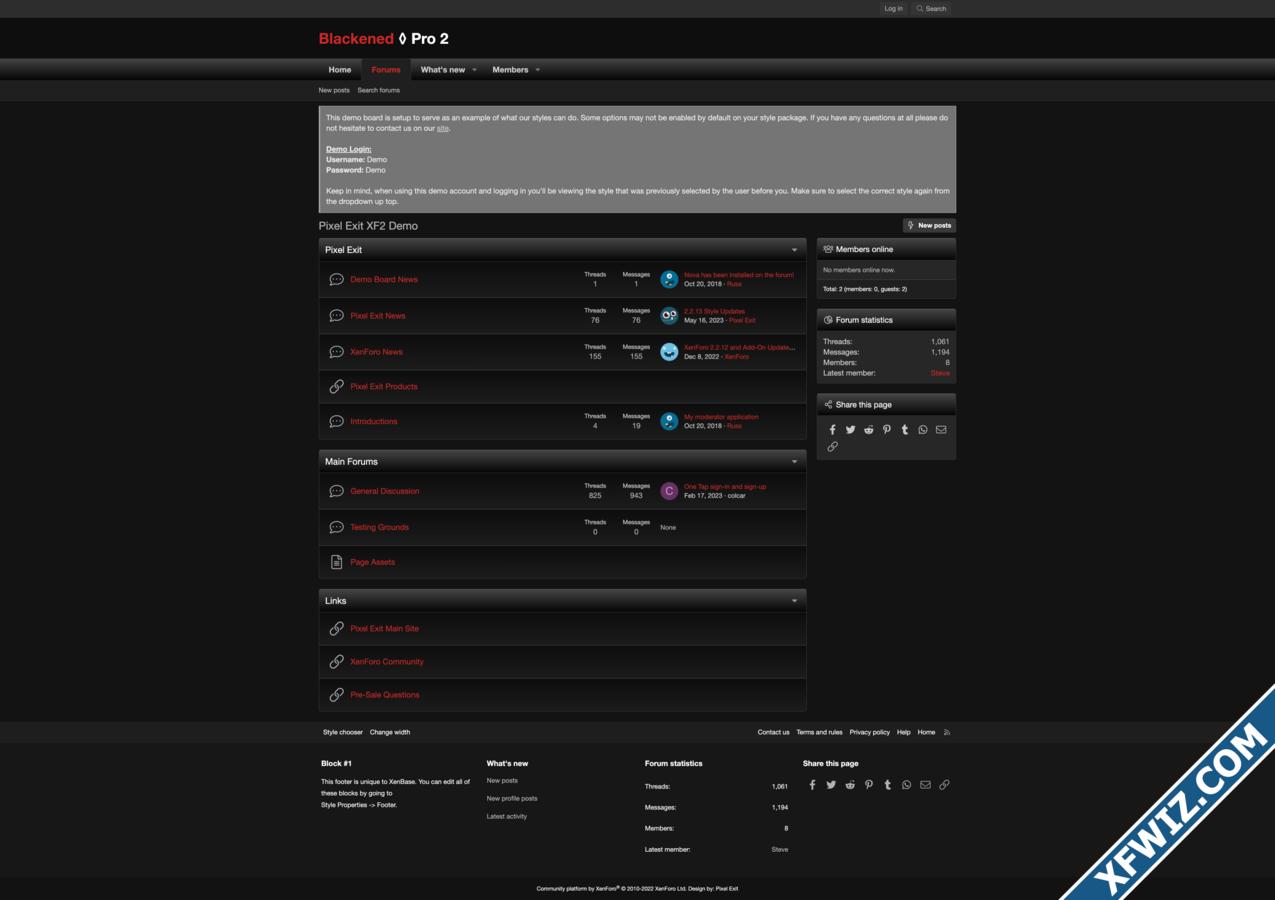
Task: Open the Testing Grounds forum
Action: (379, 527)
